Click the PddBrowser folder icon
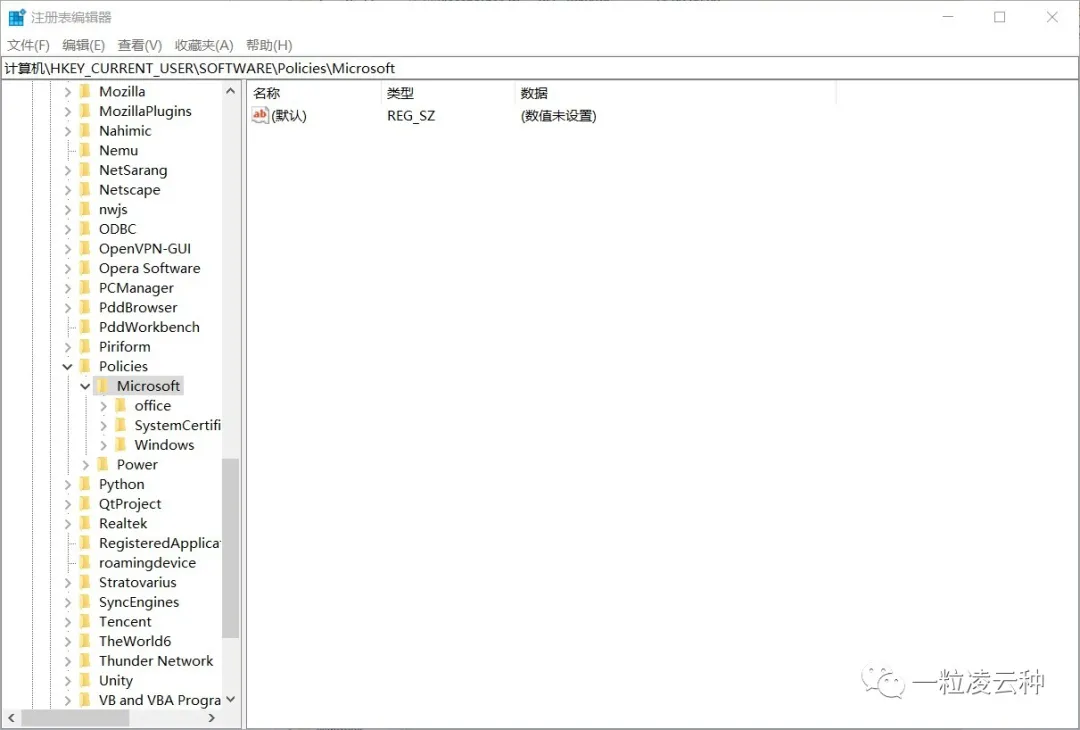The height and width of the screenshot is (730, 1080). tap(85, 307)
